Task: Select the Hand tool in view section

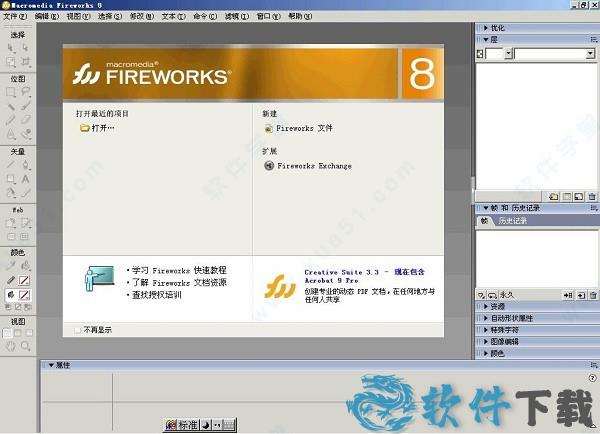Action: [x=11, y=345]
